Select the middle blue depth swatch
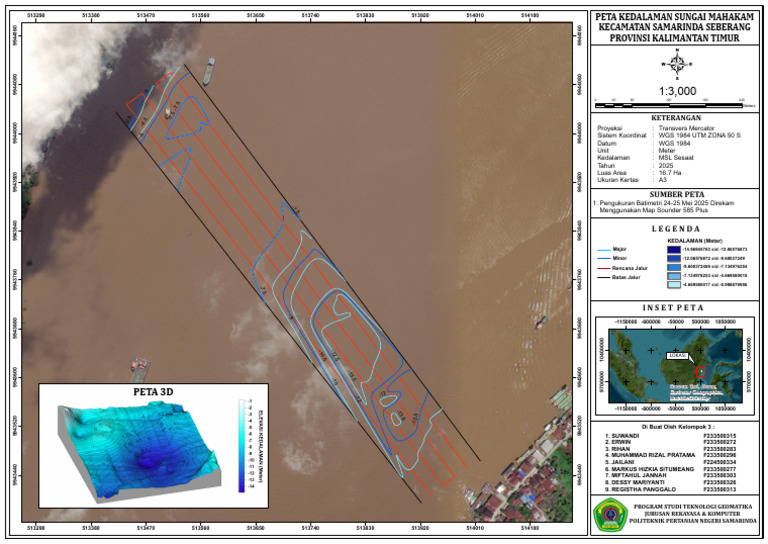This screenshot has width=768, height=544. click(x=673, y=267)
